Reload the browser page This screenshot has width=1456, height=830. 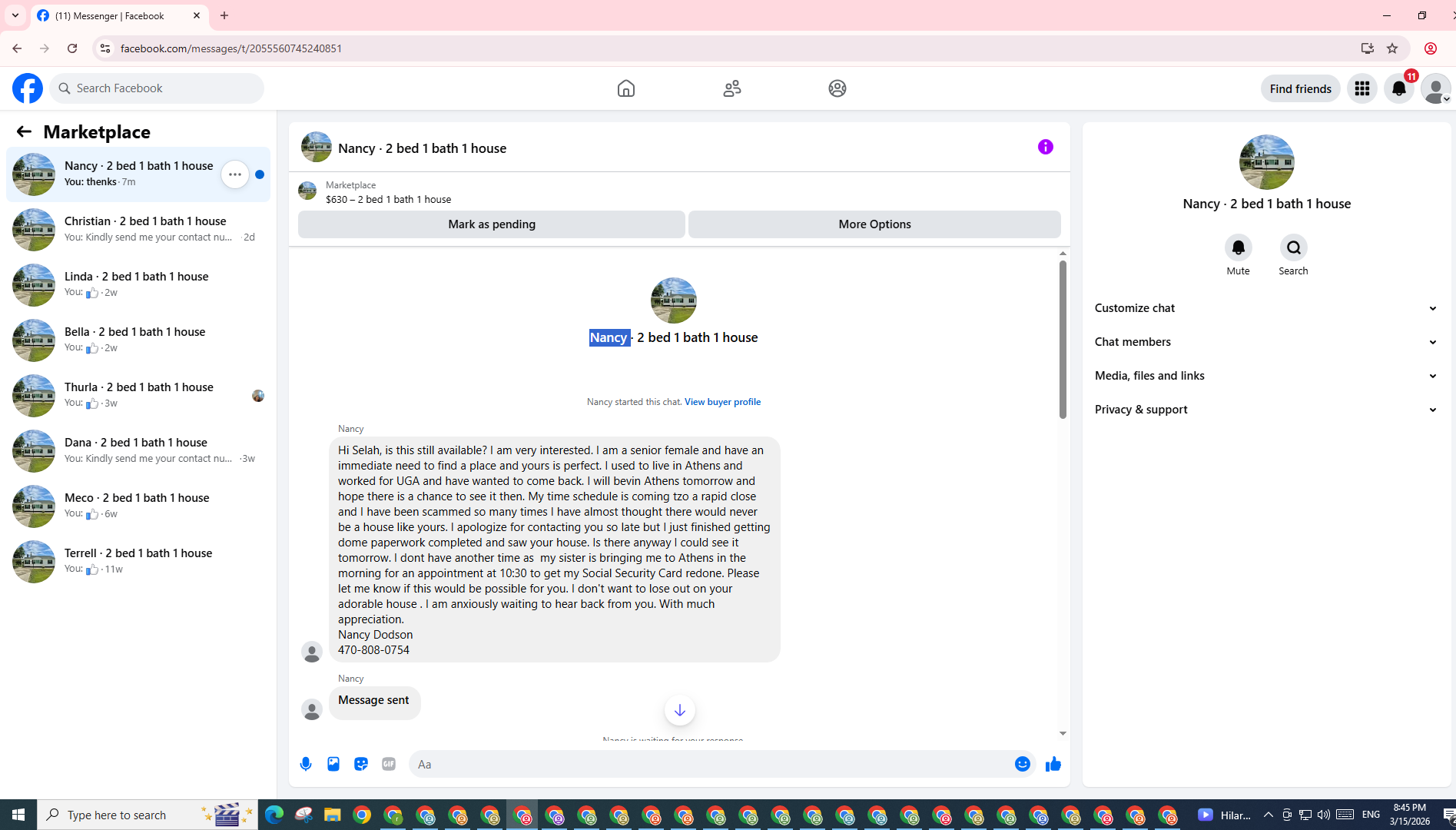(72, 48)
